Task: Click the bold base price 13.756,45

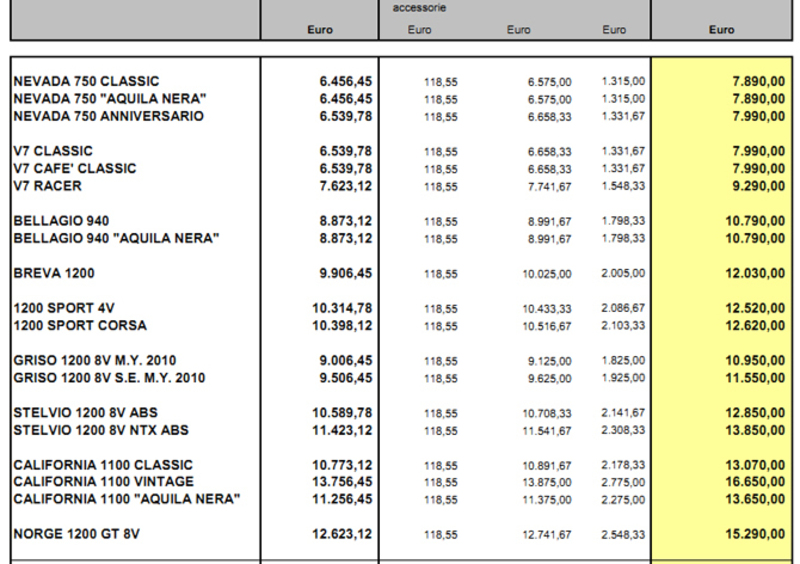Action: pyautogui.click(x=342, y=482)
